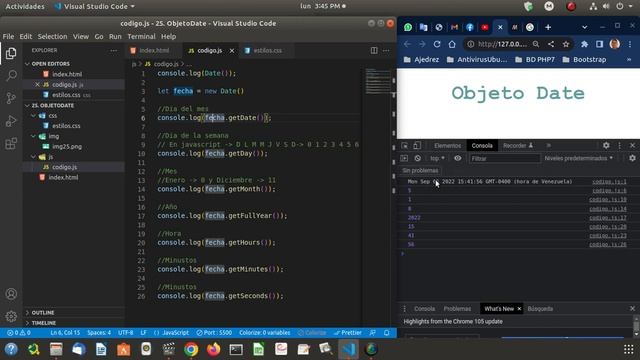The height and width of the screenshot is (360, 640).
Task: Open the Extensions view
Action: click(x=11, y=144)
